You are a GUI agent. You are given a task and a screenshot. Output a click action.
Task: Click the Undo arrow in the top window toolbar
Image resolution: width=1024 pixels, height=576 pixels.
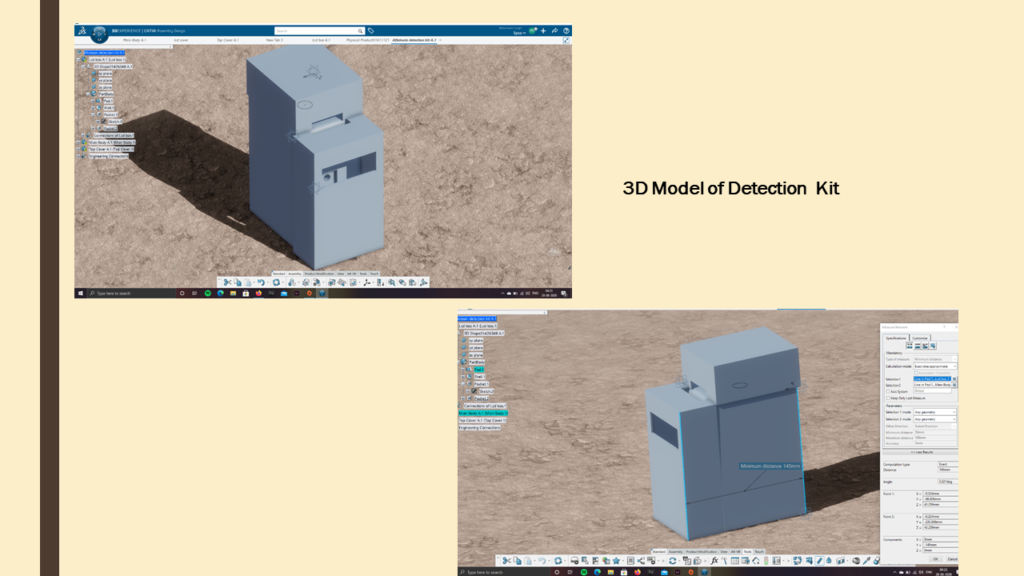point(261,283)
